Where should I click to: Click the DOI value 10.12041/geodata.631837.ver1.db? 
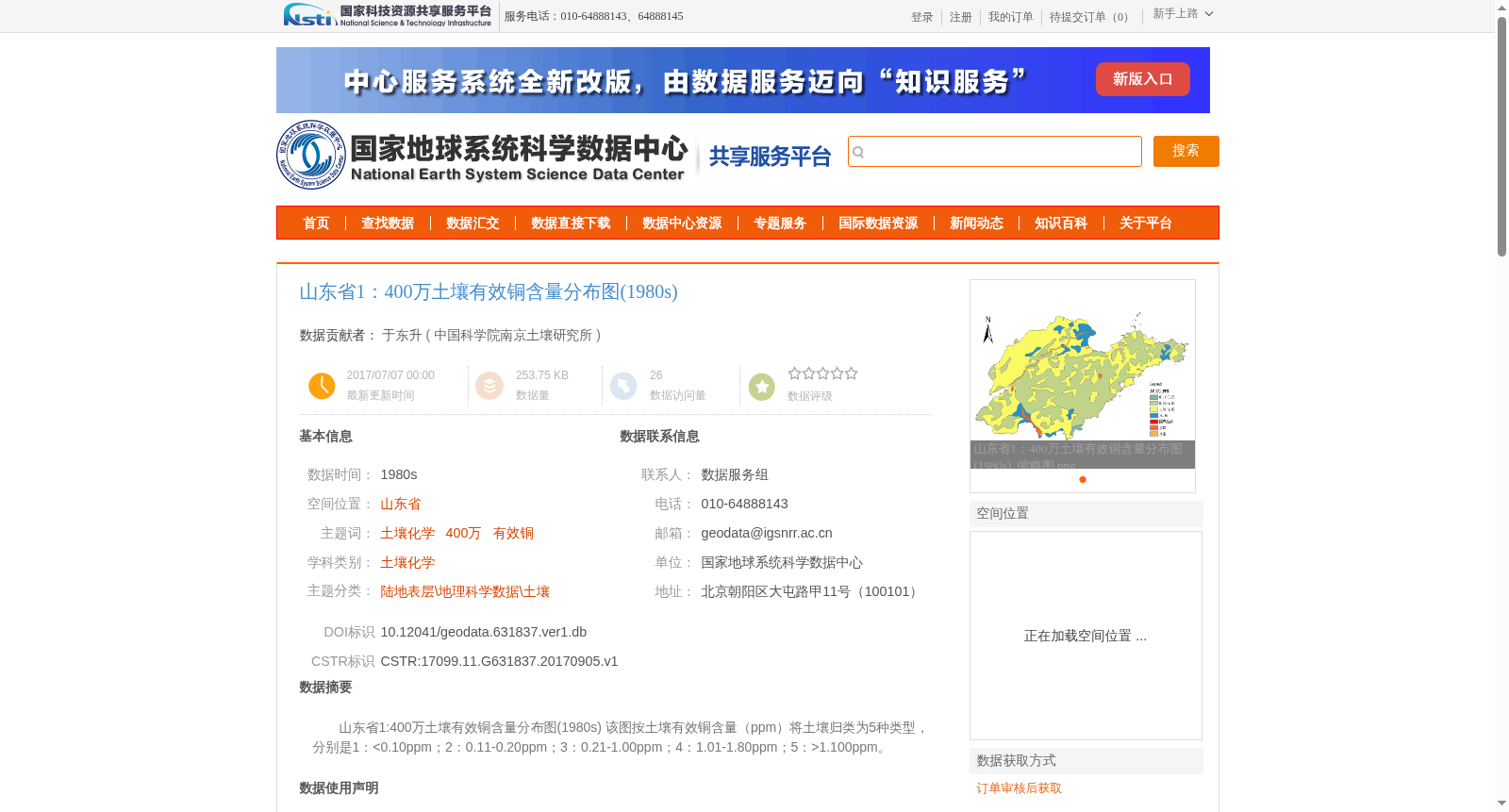coord(484,632)
